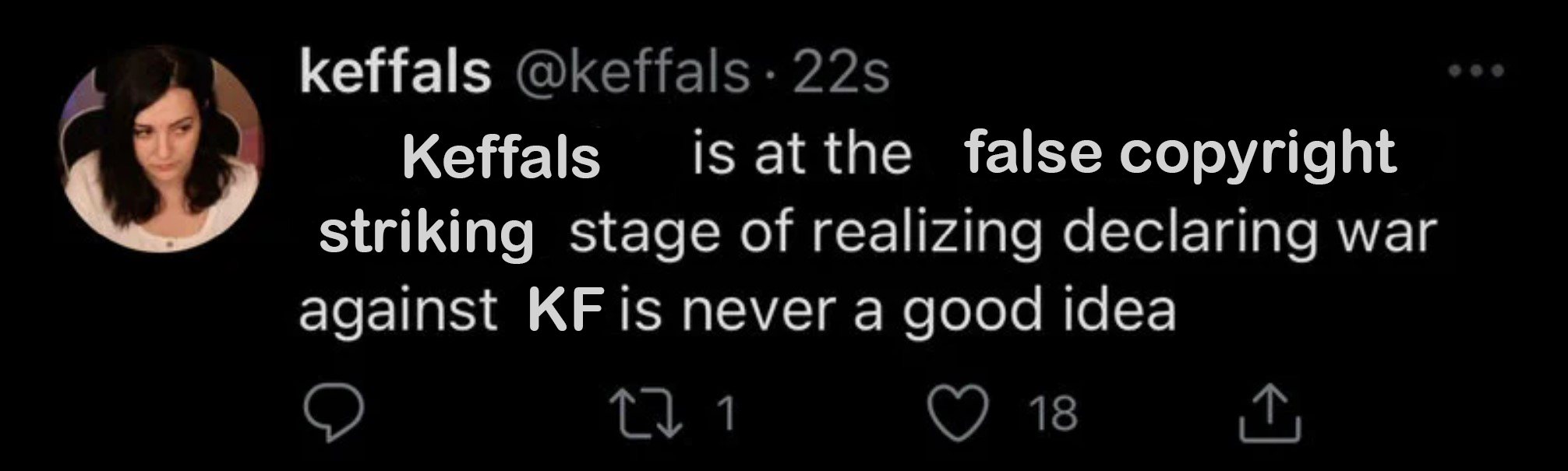Screen dimensions: 1568x471
Task: Click the reply speech bubble icon
Action: pyautogui.click(x=333, y=415)
